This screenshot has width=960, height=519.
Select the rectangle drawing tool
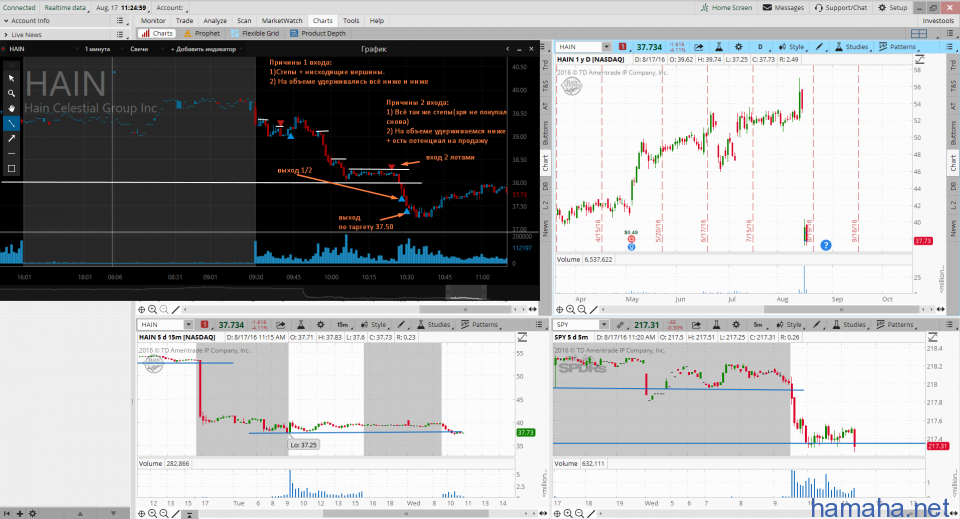tap(11, 168)
